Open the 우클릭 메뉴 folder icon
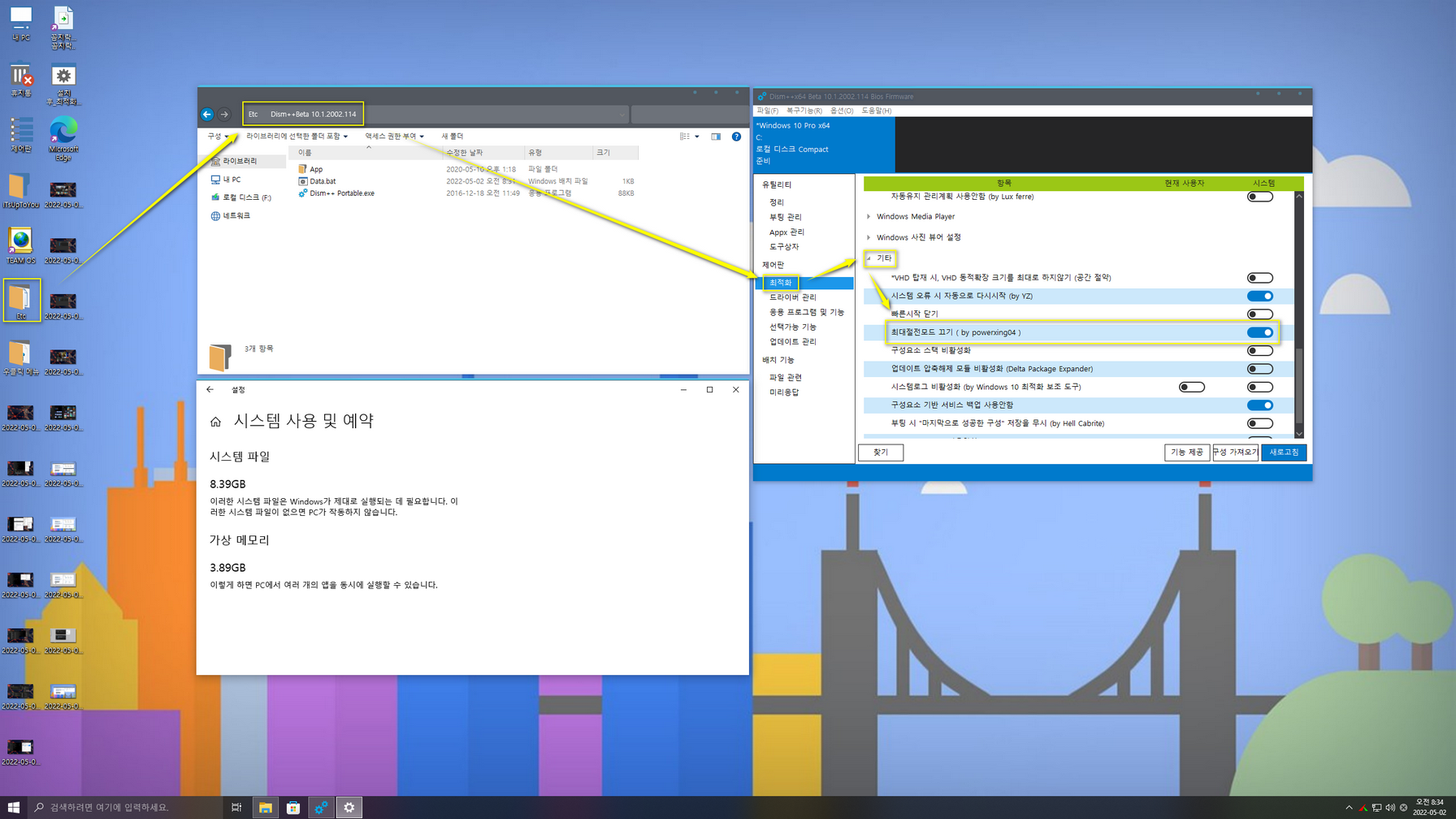This screenshot has height=819, width=1456. (x=20, y=357)
